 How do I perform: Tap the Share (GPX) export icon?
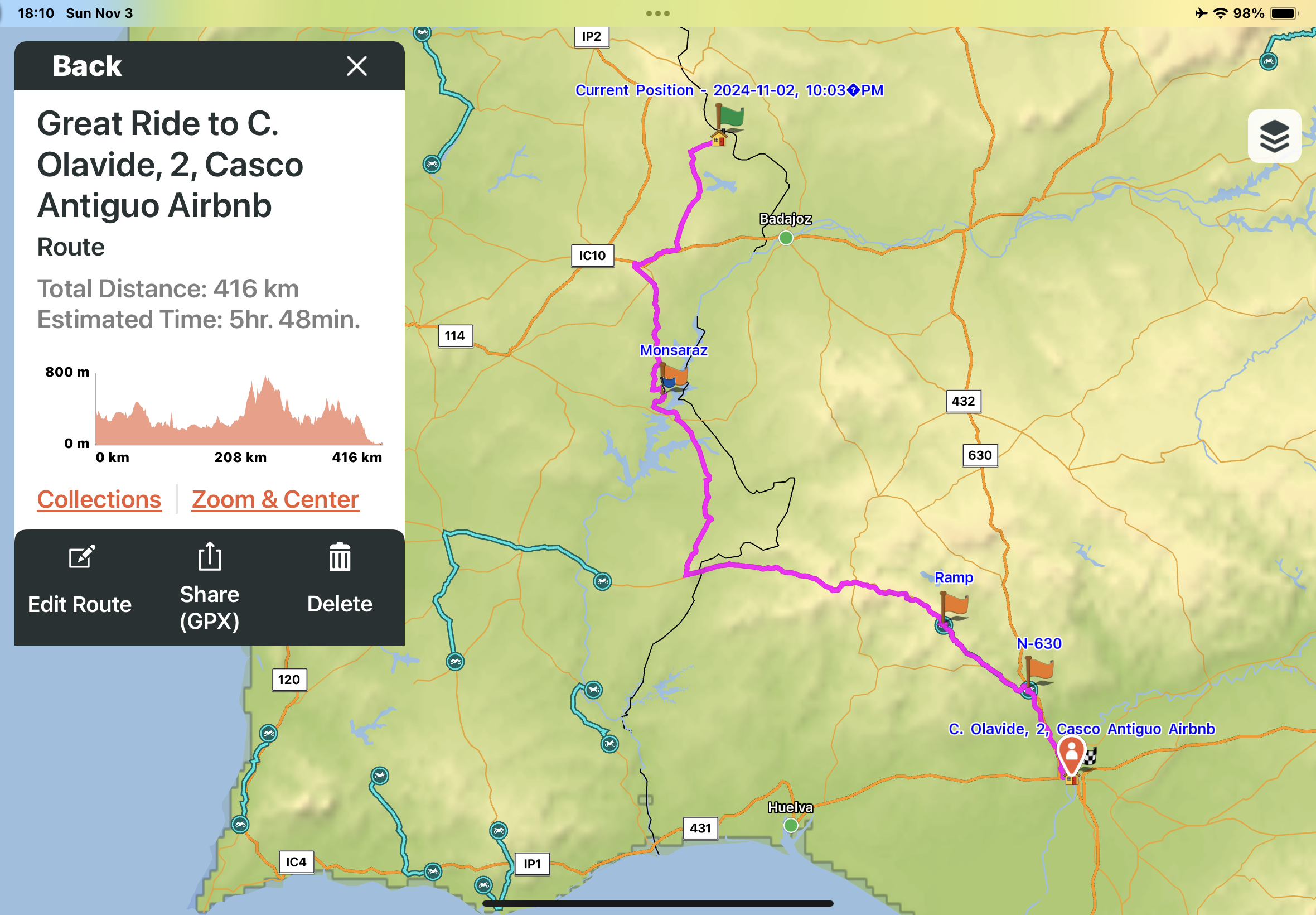point(210,557)
